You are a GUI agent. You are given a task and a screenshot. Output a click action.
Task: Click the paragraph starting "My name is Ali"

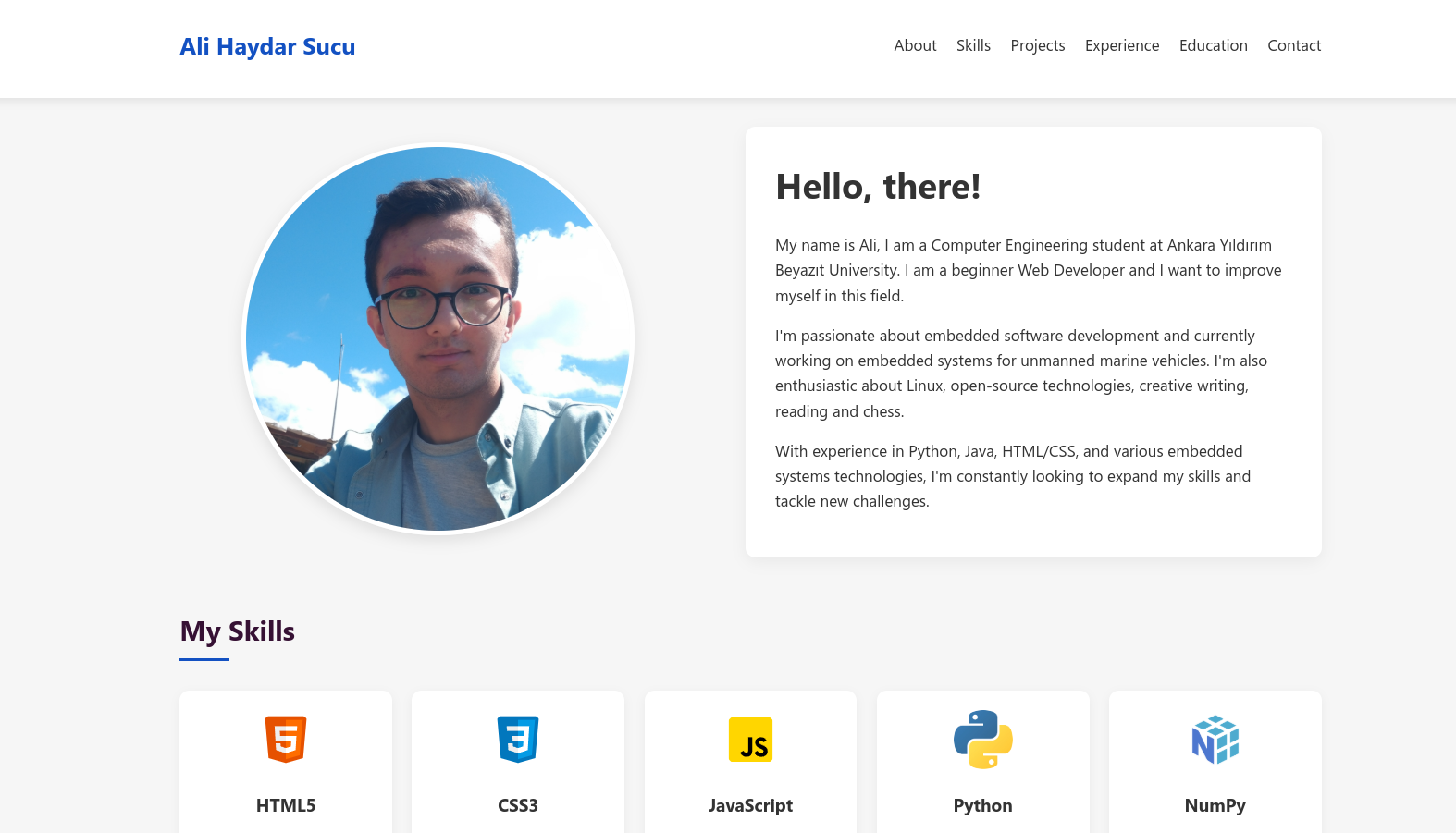(1033, 270)
